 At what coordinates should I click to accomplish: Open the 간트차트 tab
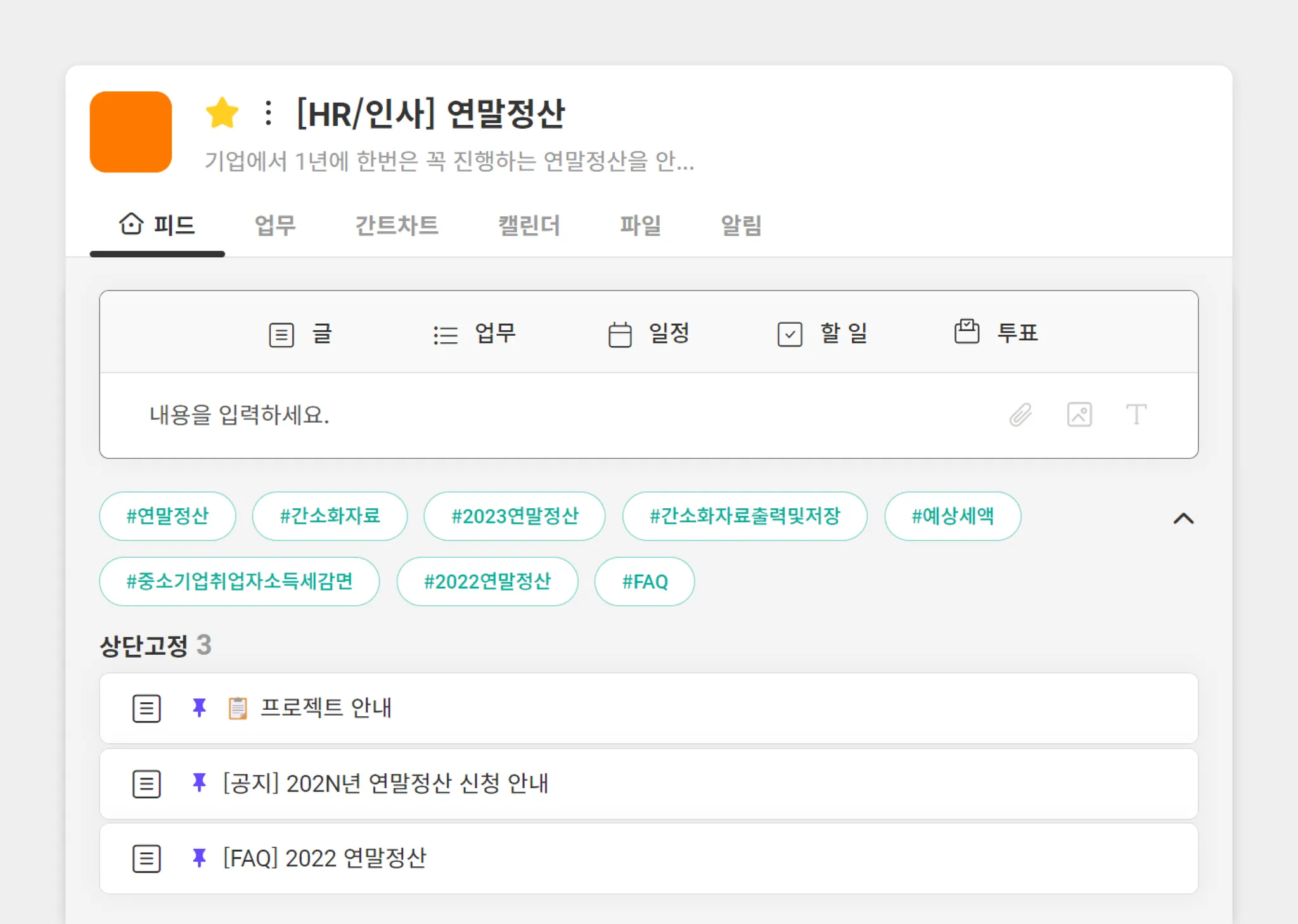397,225
